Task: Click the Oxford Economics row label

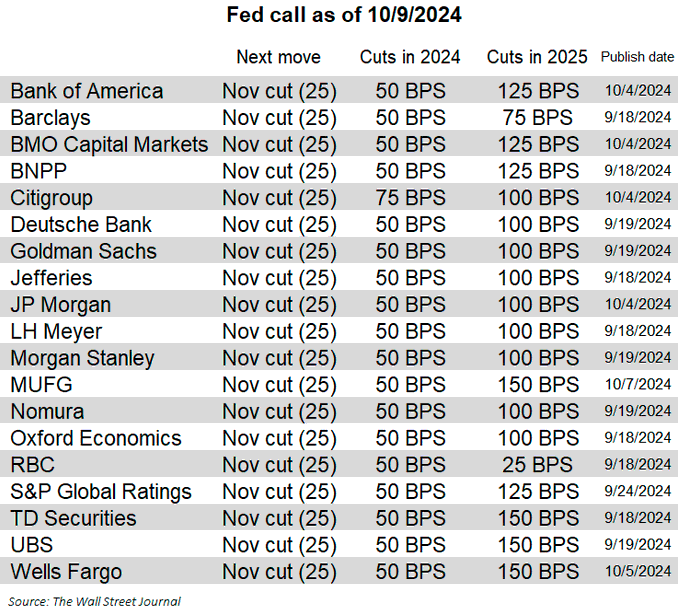Action: (96, 438)
